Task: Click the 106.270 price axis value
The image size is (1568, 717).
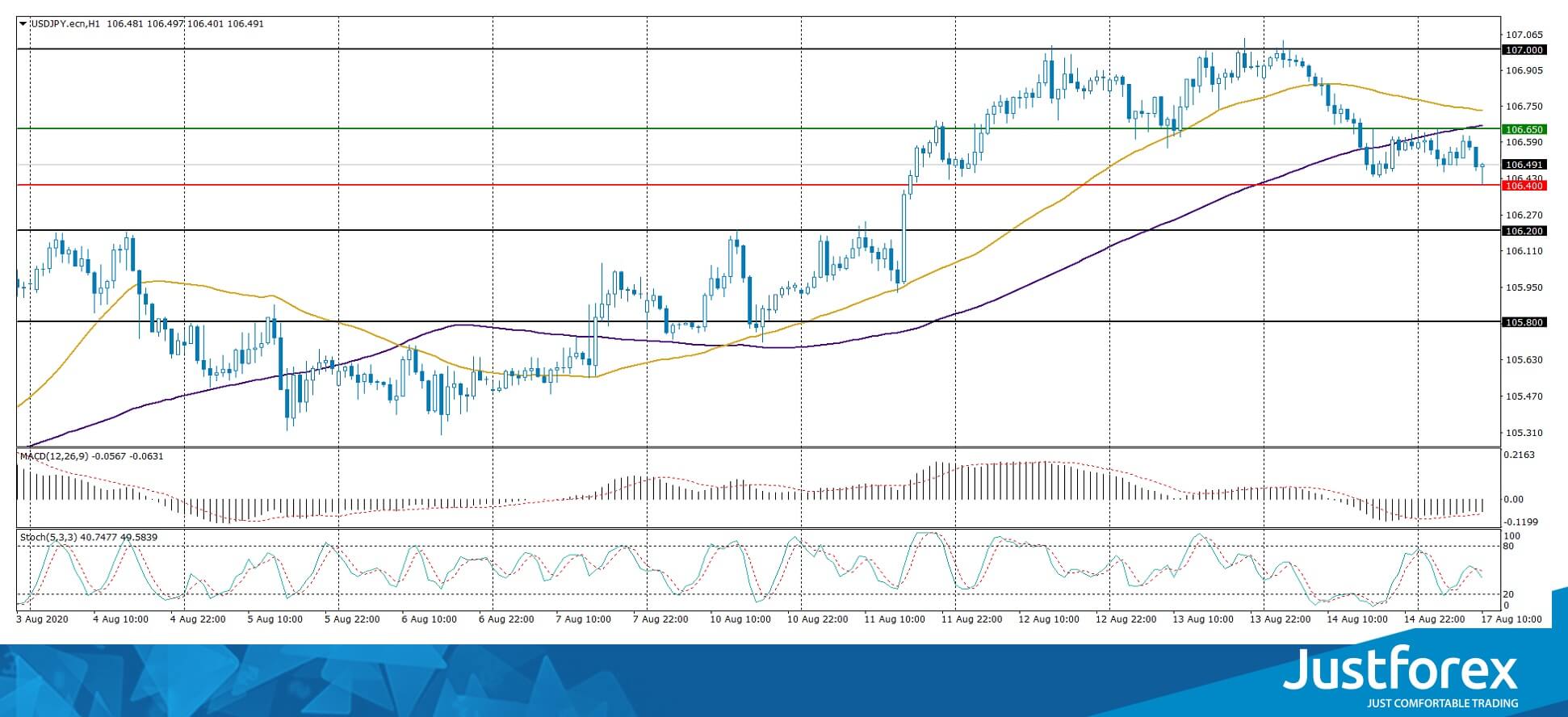Action: click(x=1524, y=215)
